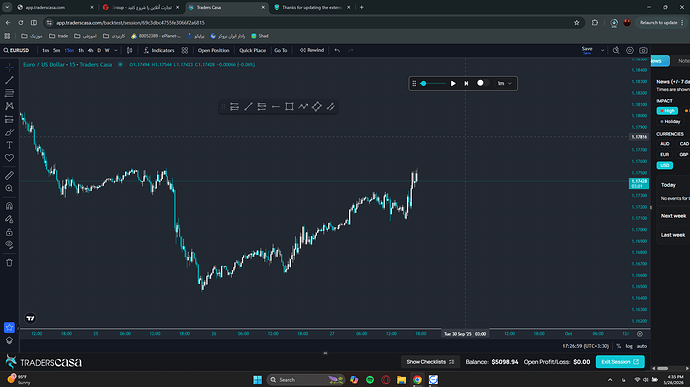
Task: Select parallel channel favorite tool
Action: 330,107
